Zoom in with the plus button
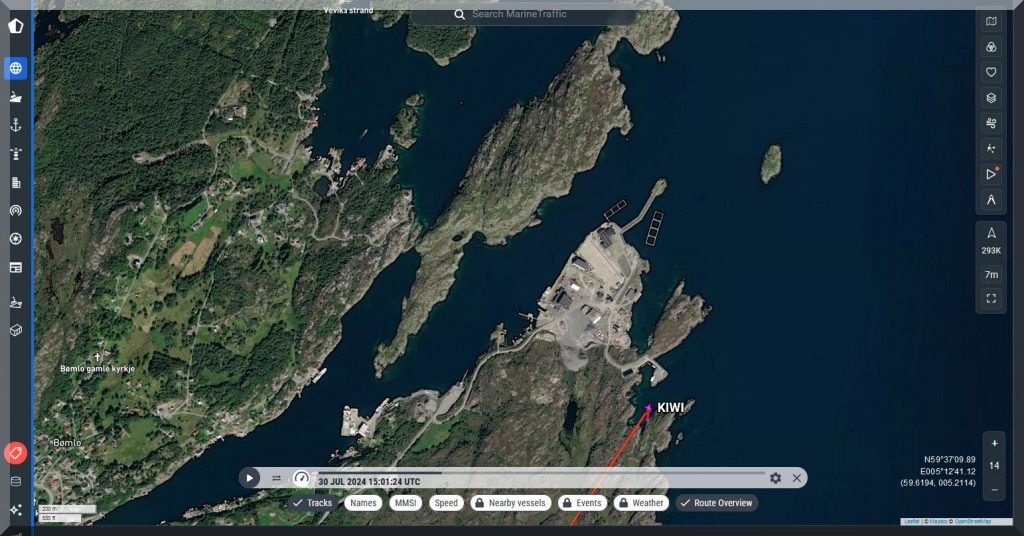Image resolution: width=1024 pixels, height=536 pixels. (x=993, y=443)
